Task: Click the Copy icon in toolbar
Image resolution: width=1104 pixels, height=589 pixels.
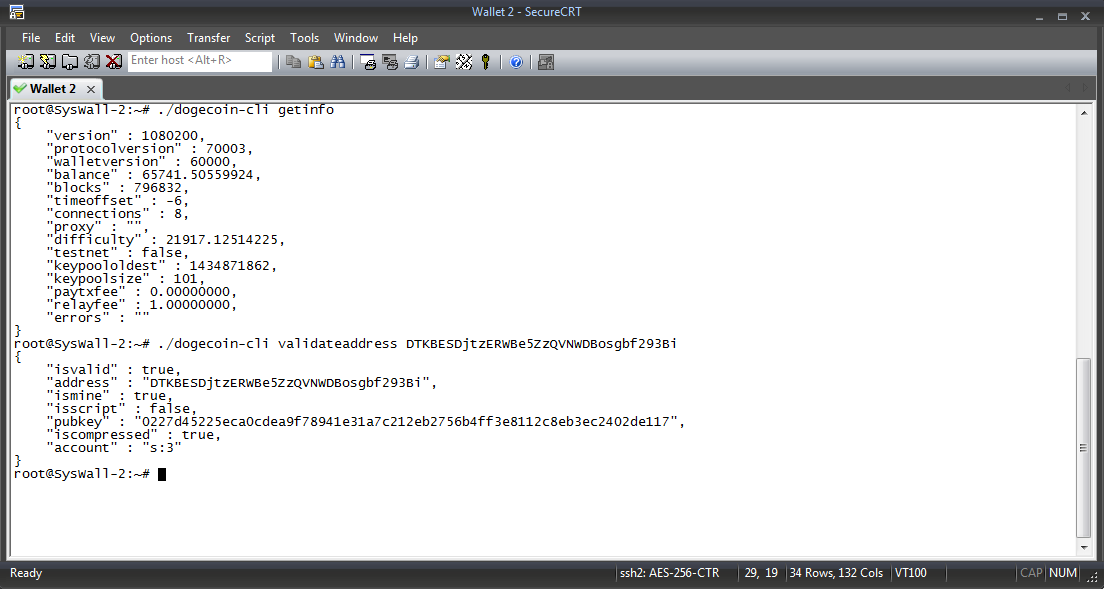Action: (294, 62)
